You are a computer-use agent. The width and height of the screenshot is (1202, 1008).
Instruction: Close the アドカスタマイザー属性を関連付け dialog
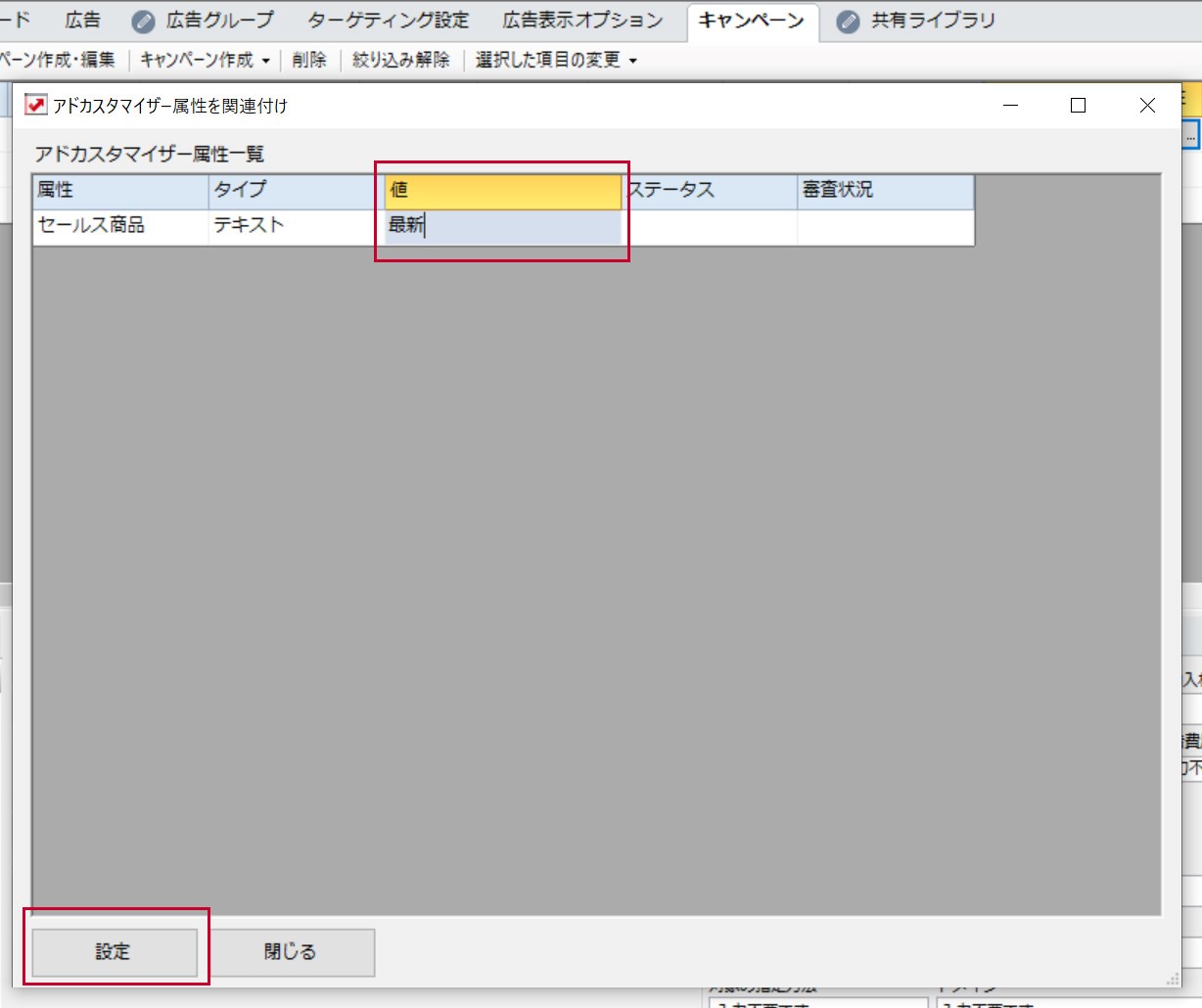click(1147, 106)
